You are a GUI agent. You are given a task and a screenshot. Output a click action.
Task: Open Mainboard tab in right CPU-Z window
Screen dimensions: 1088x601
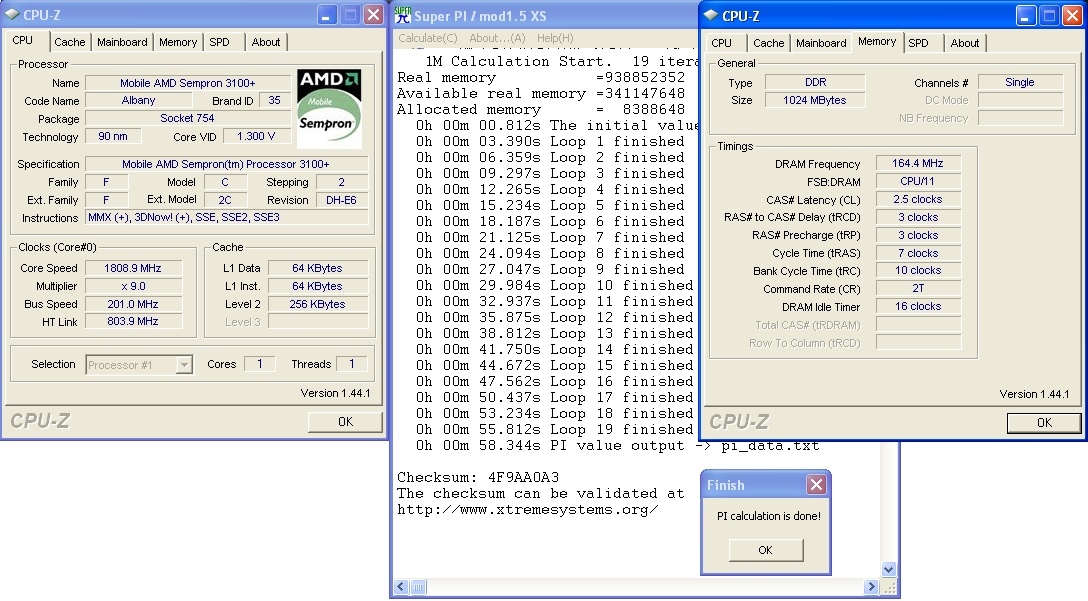point(822,43)
